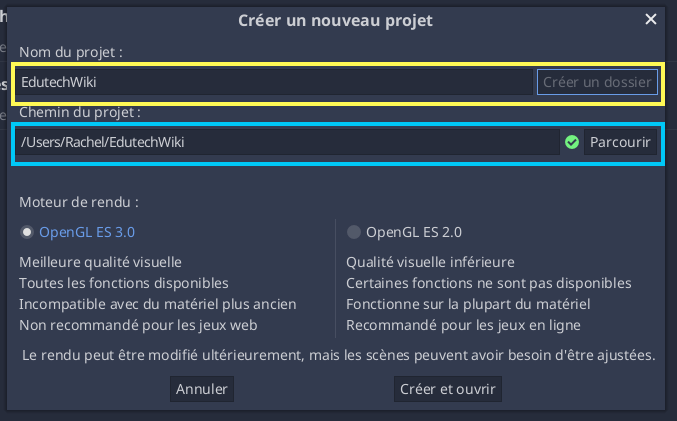The height and width of the screenshot is (421, 677).
Task: Click the Meilleure qualité visuelle description line
Action: 100,262
